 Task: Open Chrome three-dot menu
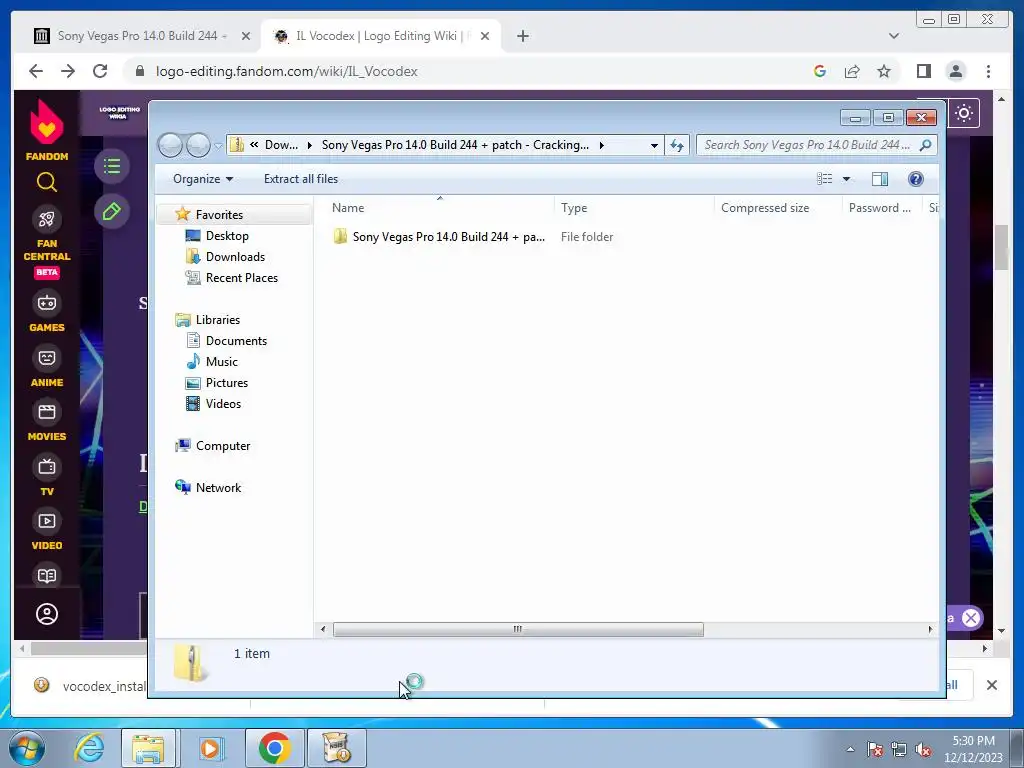coord(988,71)
